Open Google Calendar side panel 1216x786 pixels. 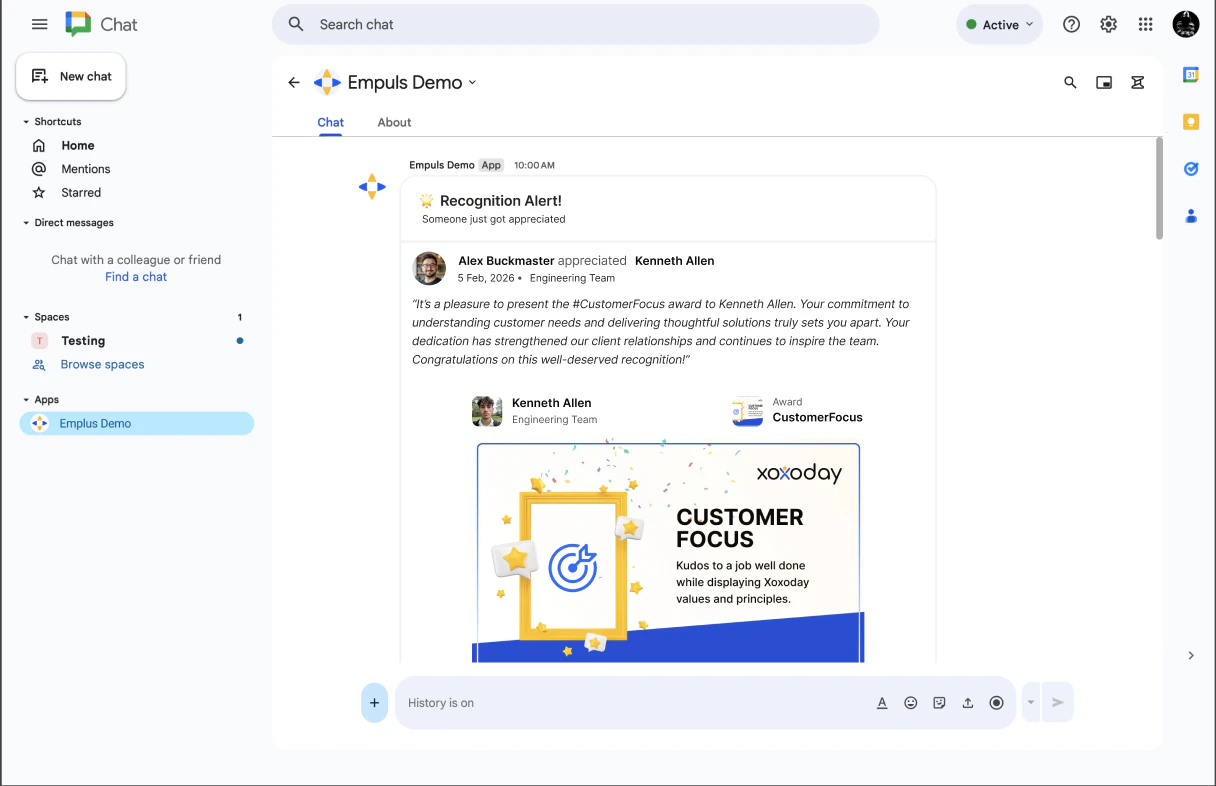coord(1191,75)
